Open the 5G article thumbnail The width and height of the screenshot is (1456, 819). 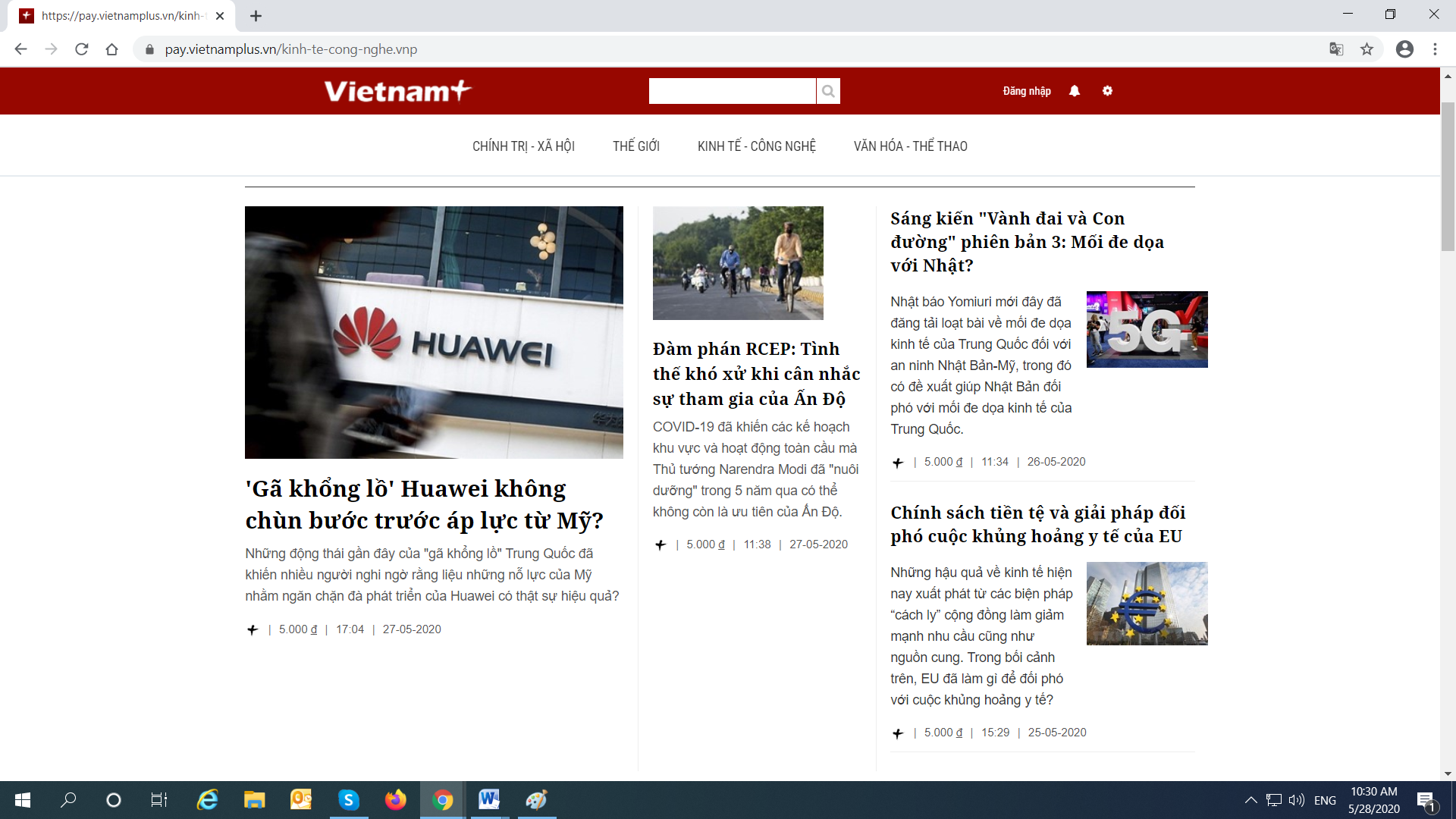point(1147,329)
